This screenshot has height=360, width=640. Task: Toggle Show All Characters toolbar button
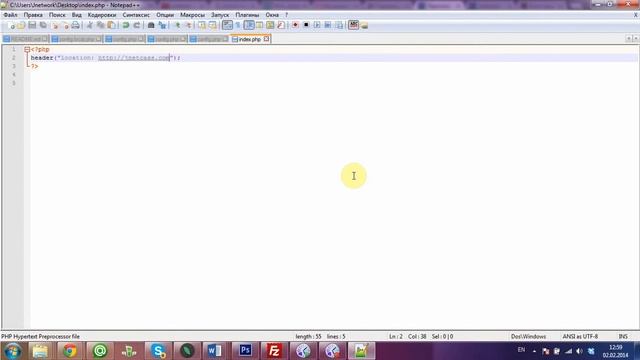click(238, 25)
